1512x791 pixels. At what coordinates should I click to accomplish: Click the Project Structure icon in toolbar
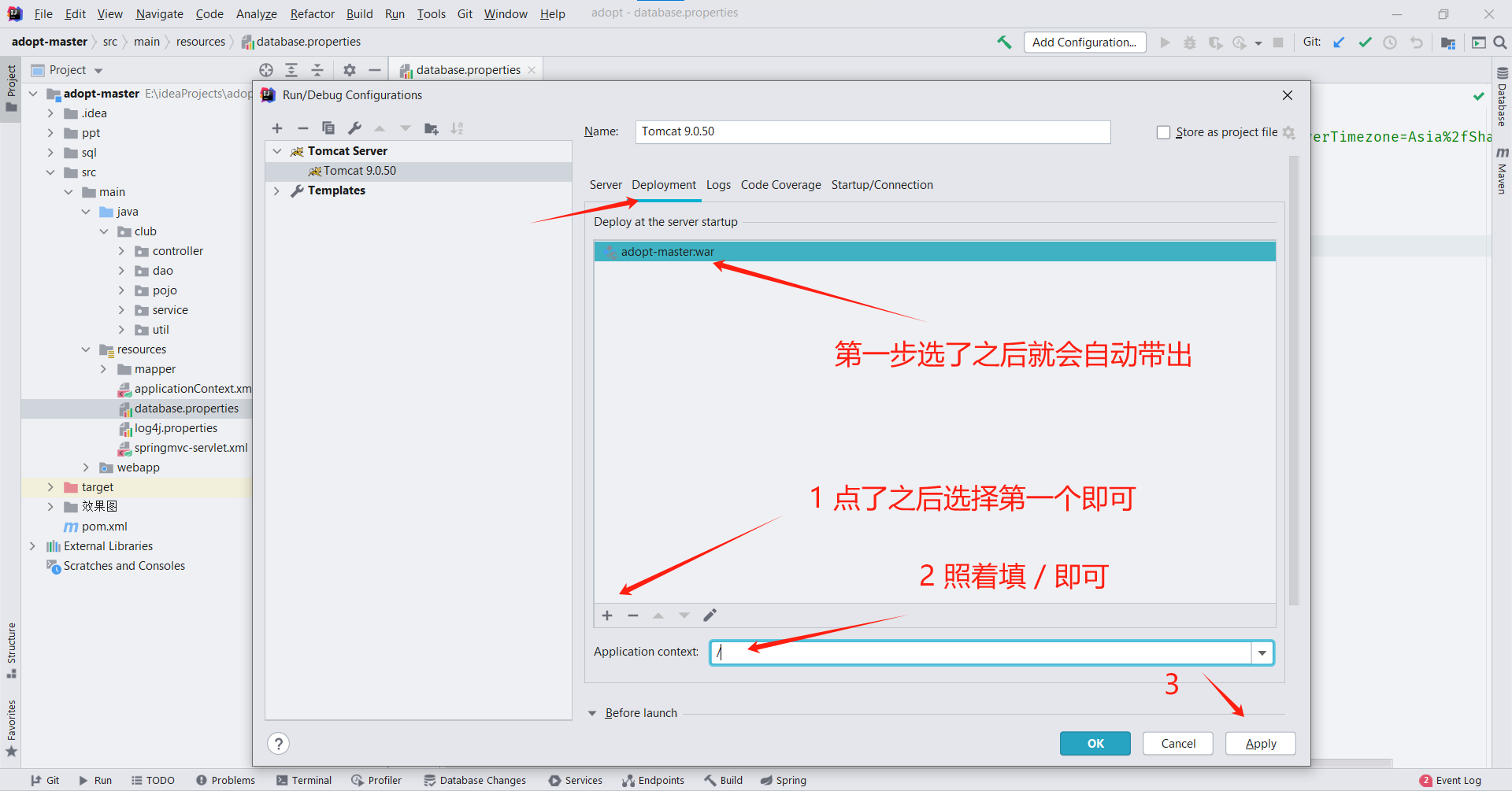[1448, 43]
